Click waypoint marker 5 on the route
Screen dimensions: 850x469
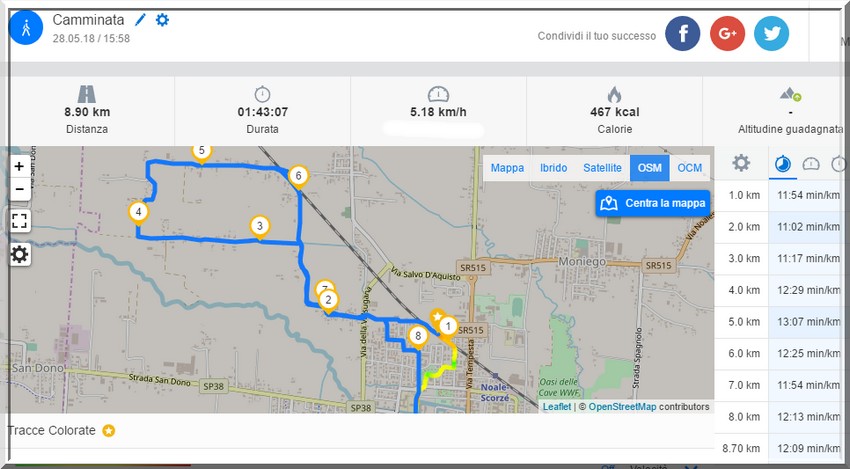click(201, 152)
